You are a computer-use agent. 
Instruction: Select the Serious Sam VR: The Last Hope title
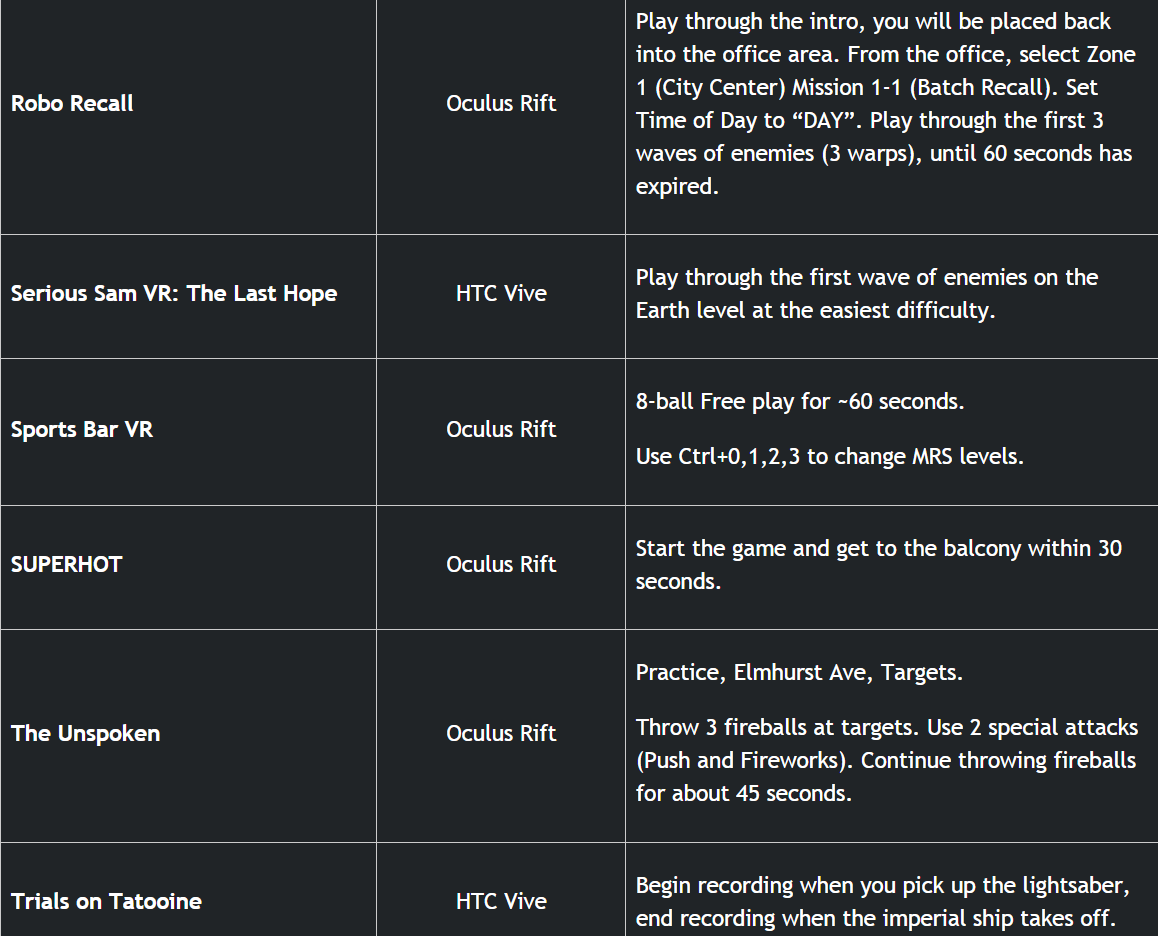pos(174,293)
